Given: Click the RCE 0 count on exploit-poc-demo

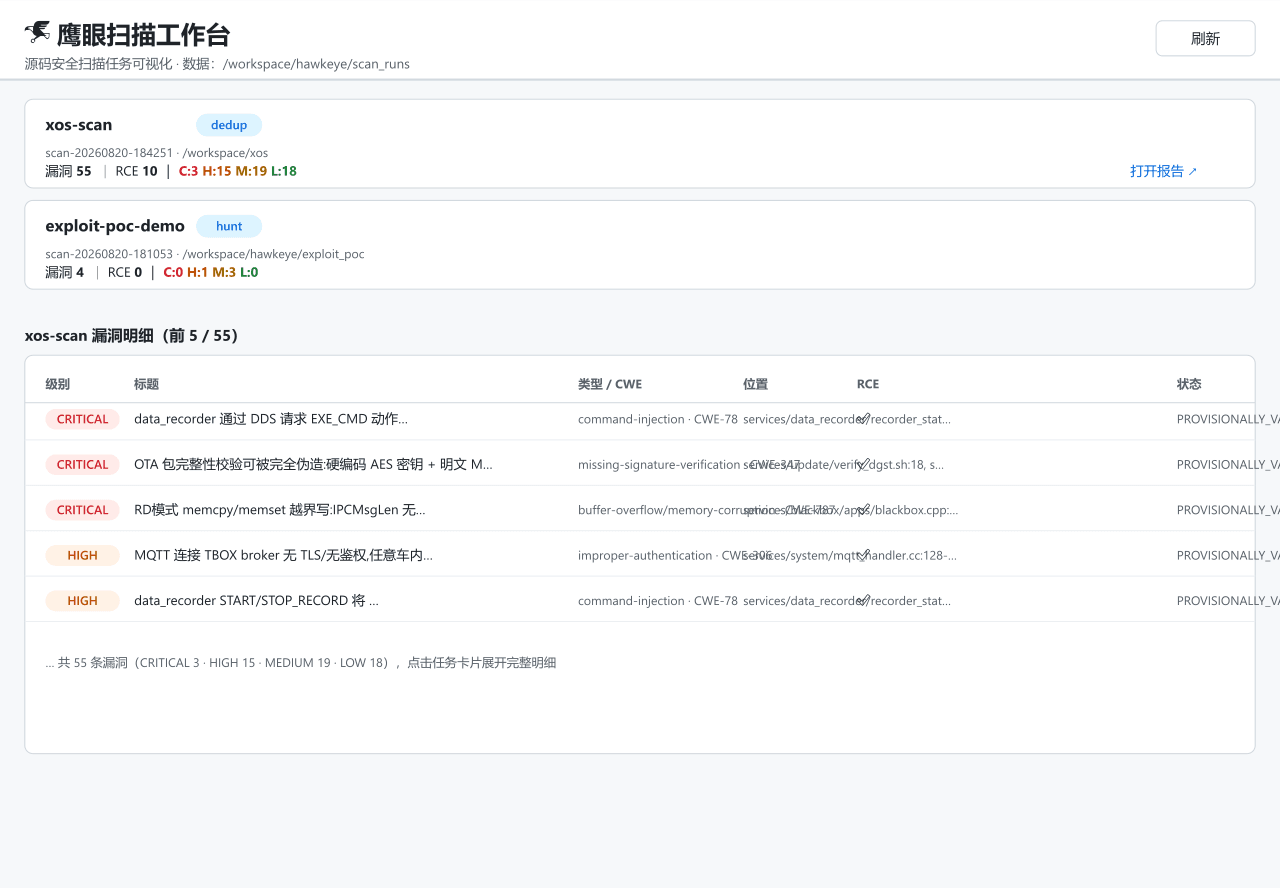Looking at the screenshot, I should point(125,272).
